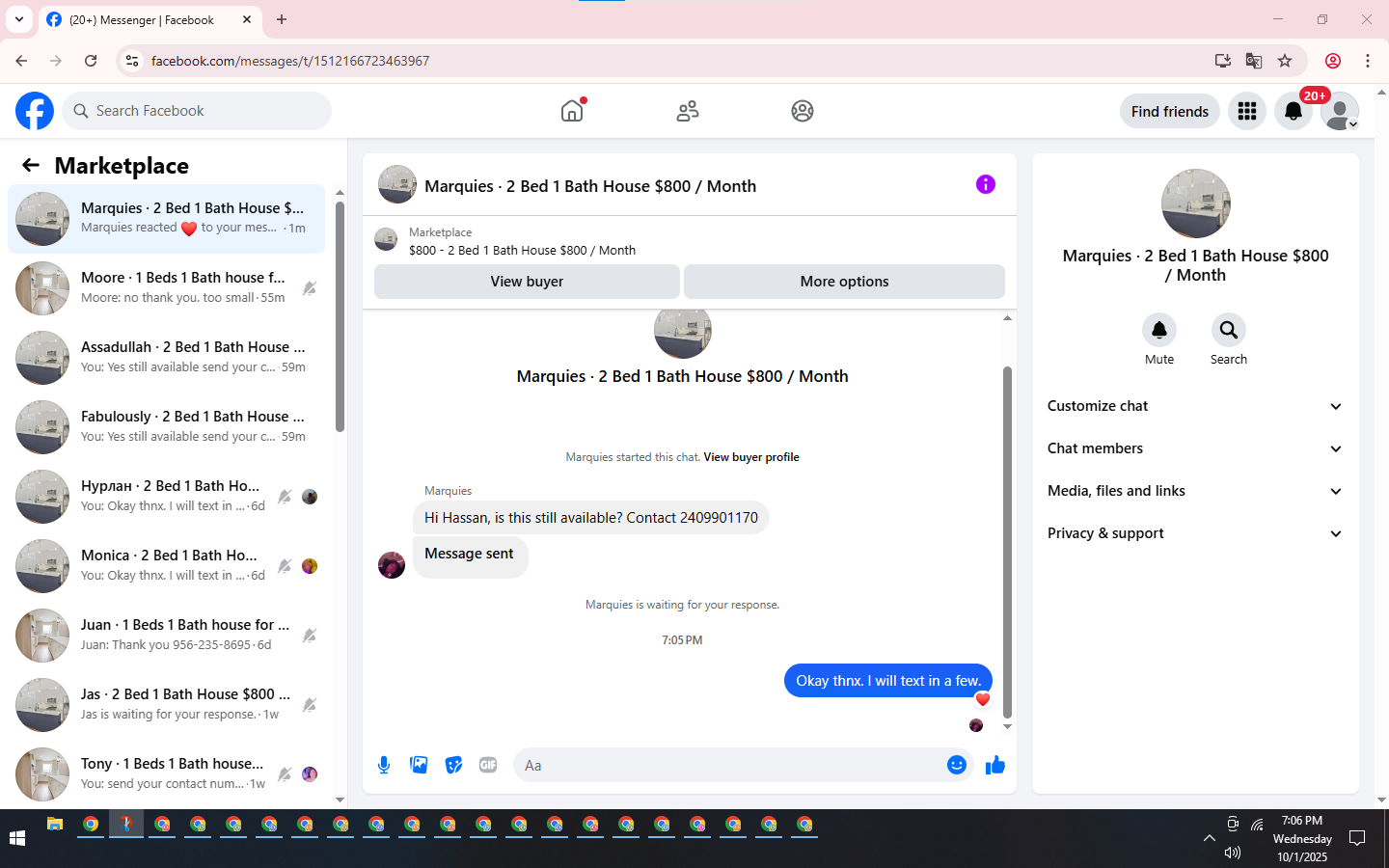Open conversation information purple icon
This screenshot has height=868, width=1389.
point(985,184)
